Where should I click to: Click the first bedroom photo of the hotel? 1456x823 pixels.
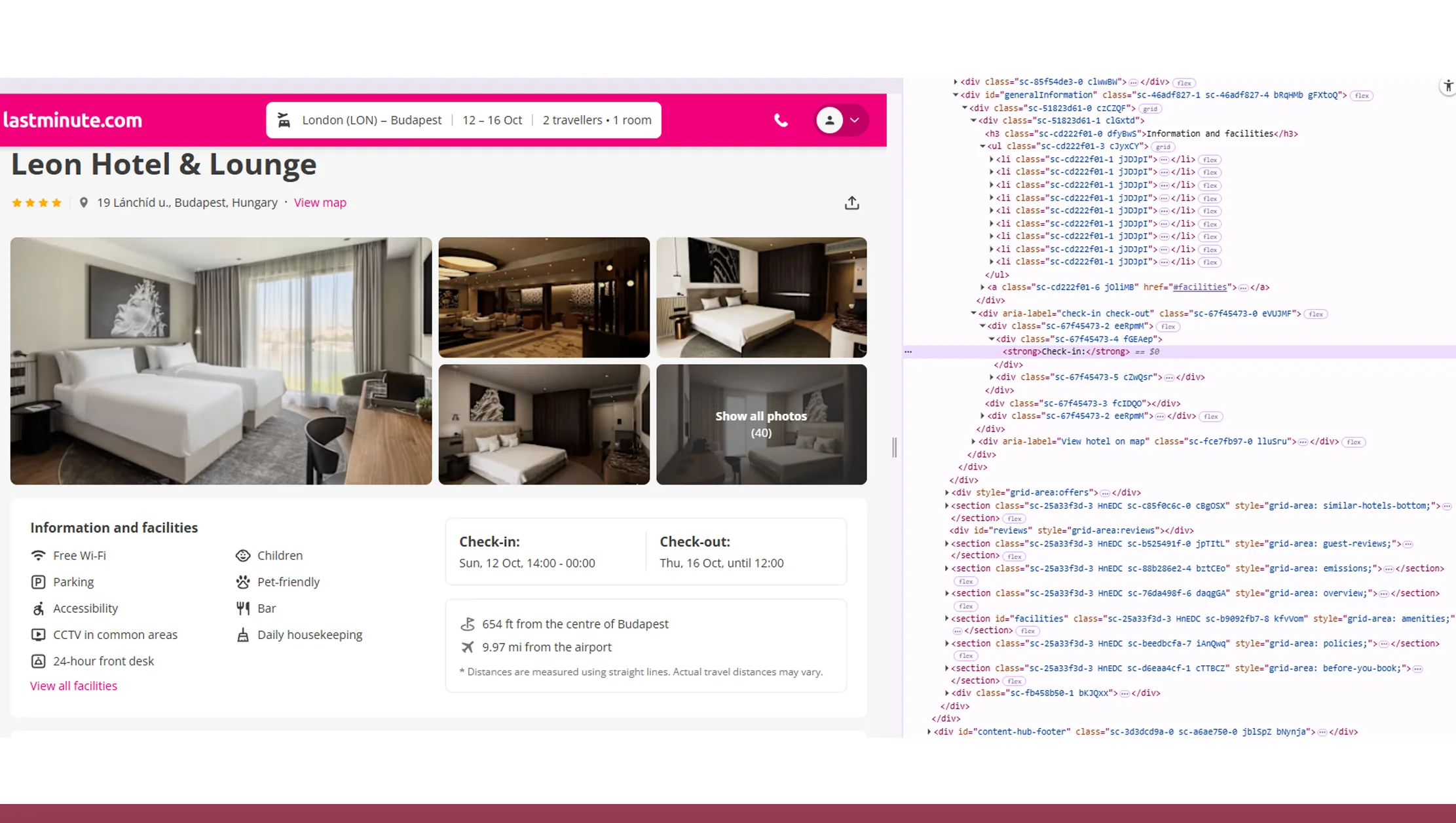[x=221, y=361]
